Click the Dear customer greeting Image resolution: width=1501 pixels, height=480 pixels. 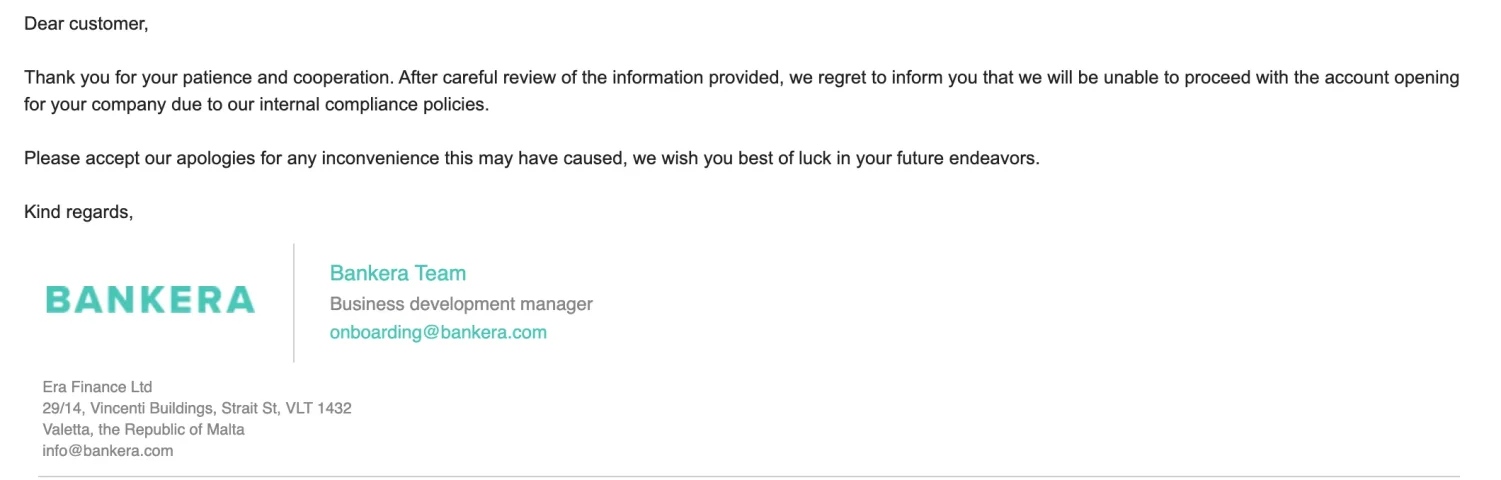(86, 24)
